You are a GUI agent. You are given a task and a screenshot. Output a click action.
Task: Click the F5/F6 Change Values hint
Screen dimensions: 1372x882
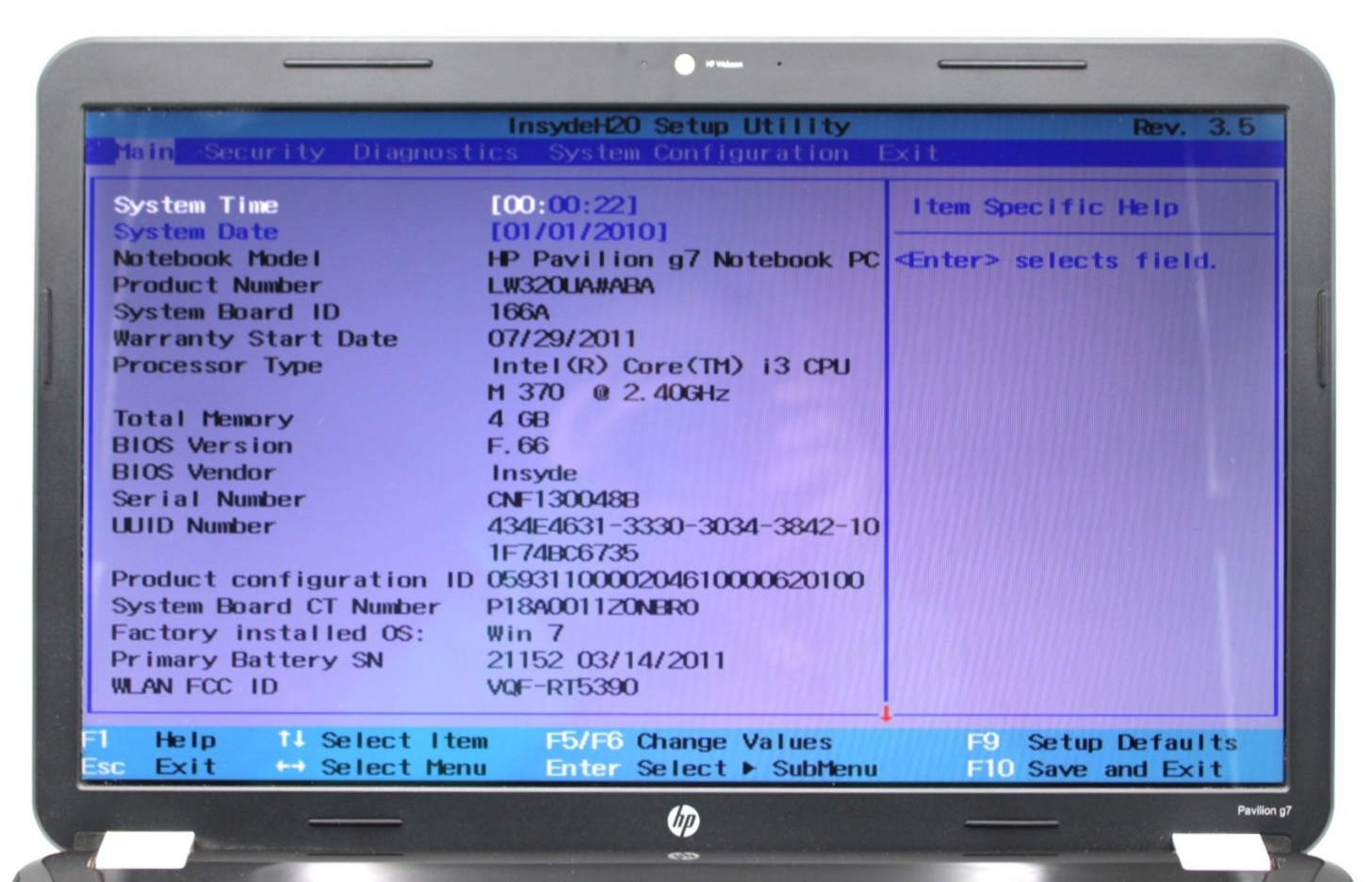point(689,741)
